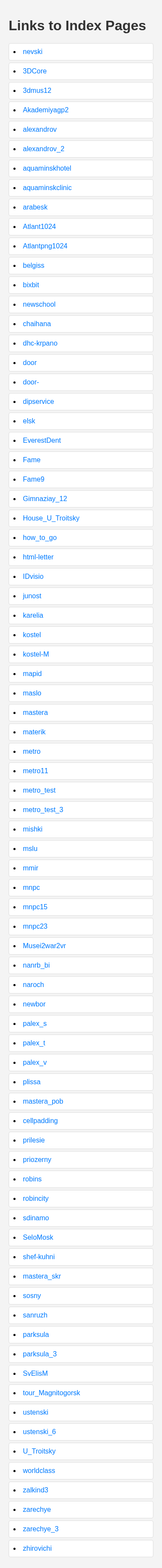Open the palex_t link

tap(34, 1043)
